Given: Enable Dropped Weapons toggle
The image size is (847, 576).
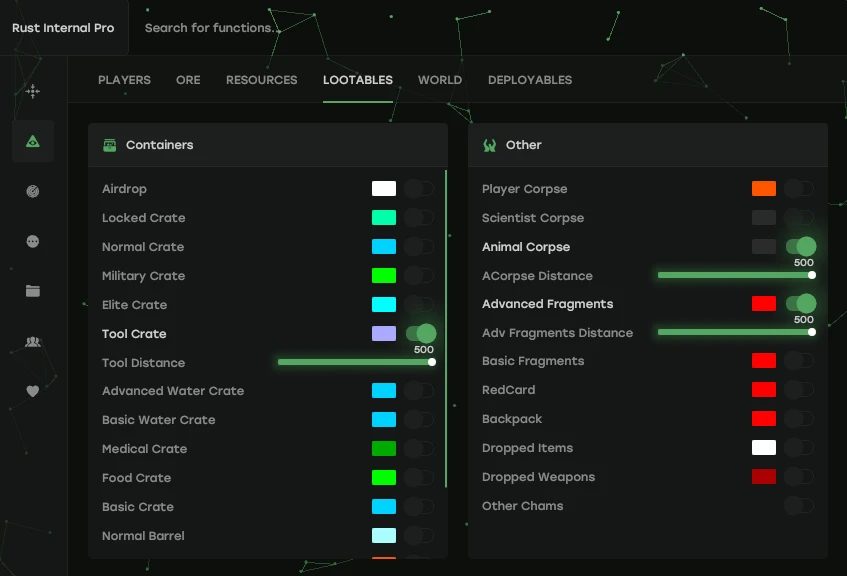Looking at the screenshot, I should click(x=799, y=477).
